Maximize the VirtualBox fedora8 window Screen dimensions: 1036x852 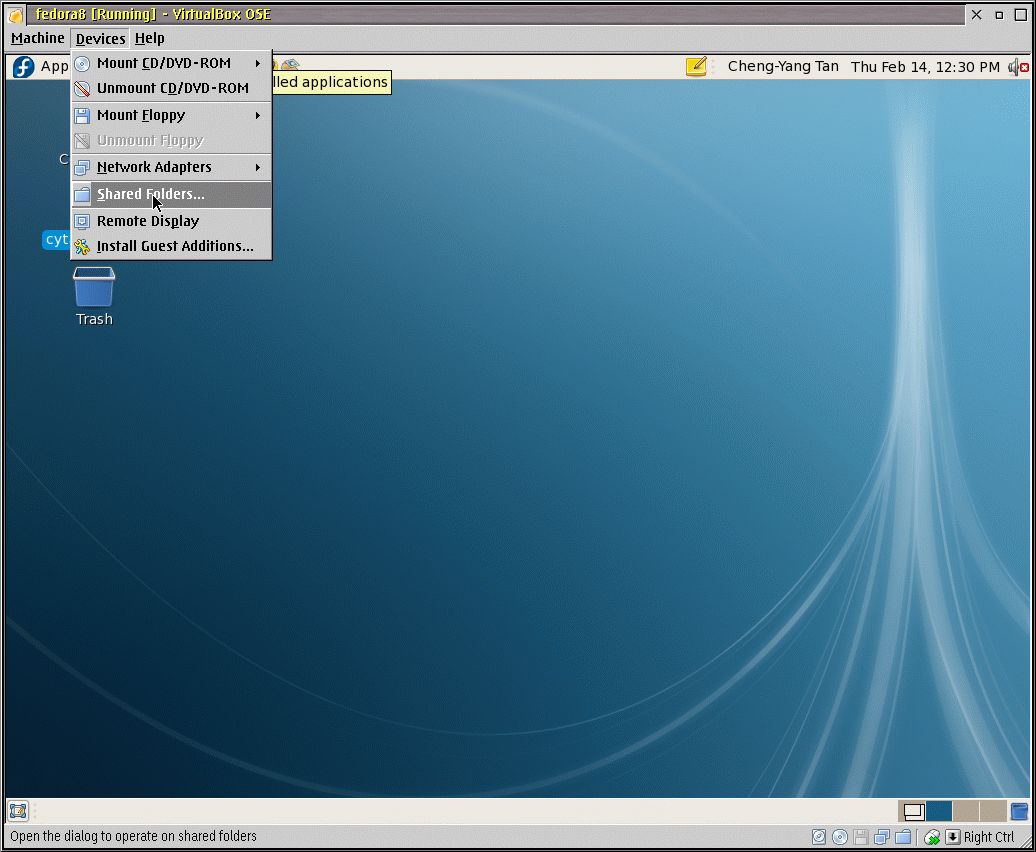point(1021,15)
